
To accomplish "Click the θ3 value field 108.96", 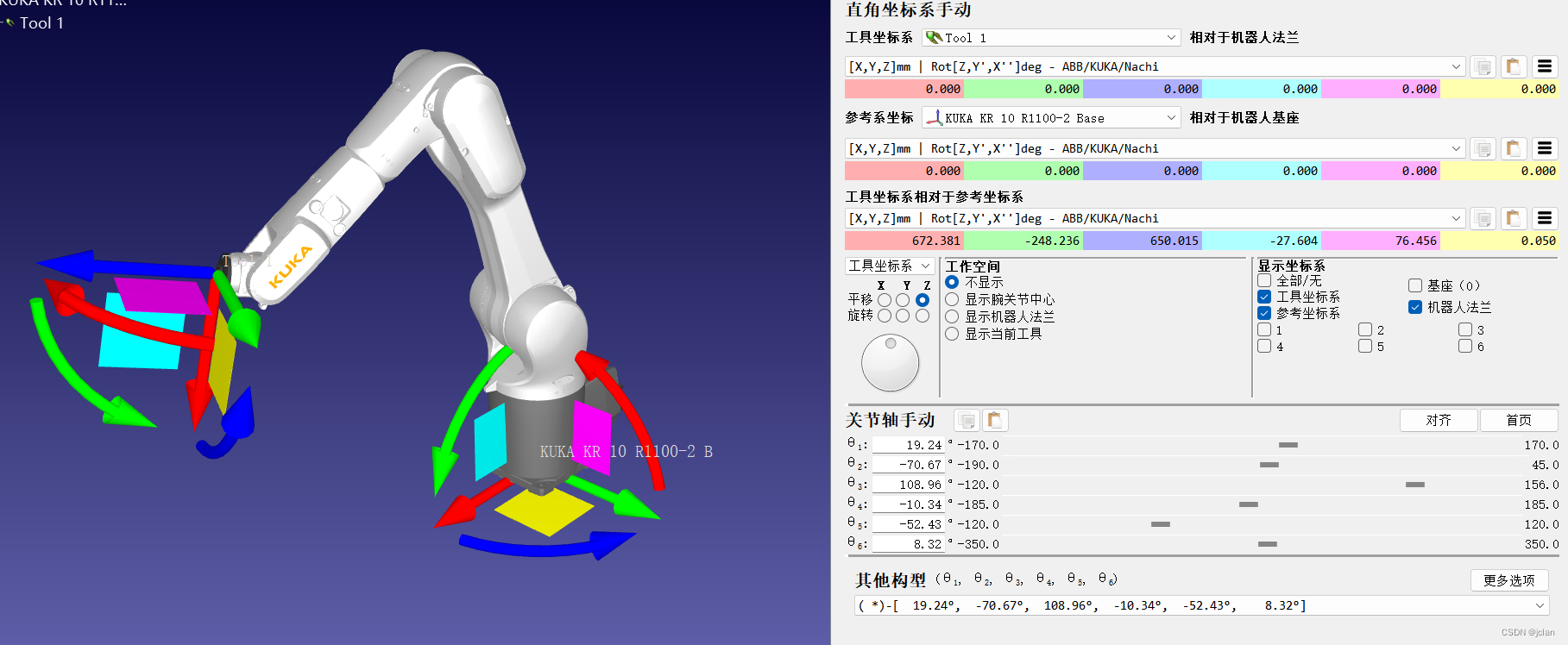I will point(909,485).
